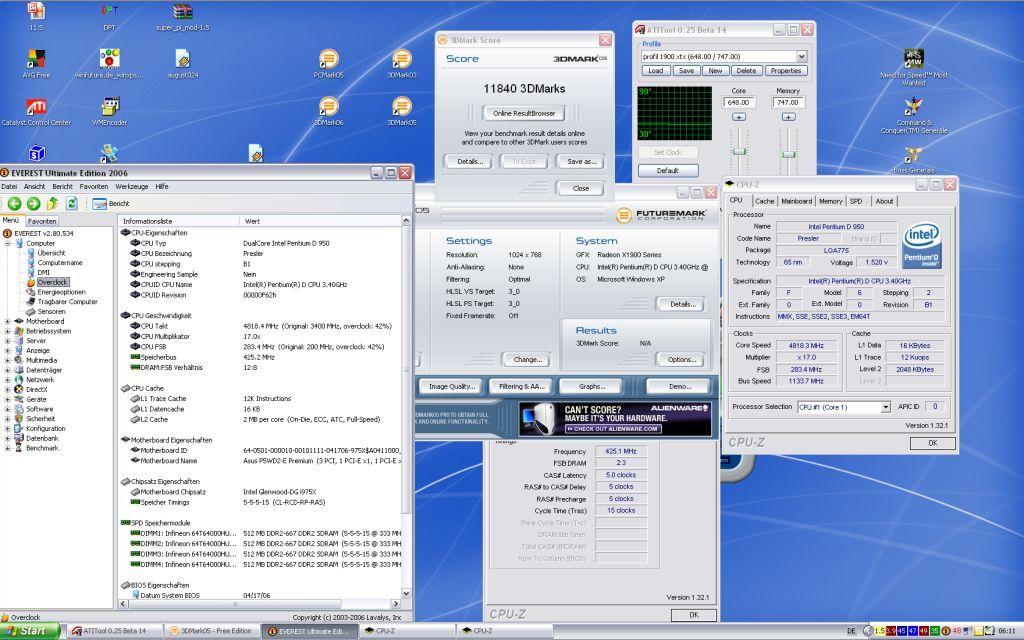Open the super_pi_mod-1.5 desktop archive
Screen dimensions: 1024x640
(x=183, y=17)
